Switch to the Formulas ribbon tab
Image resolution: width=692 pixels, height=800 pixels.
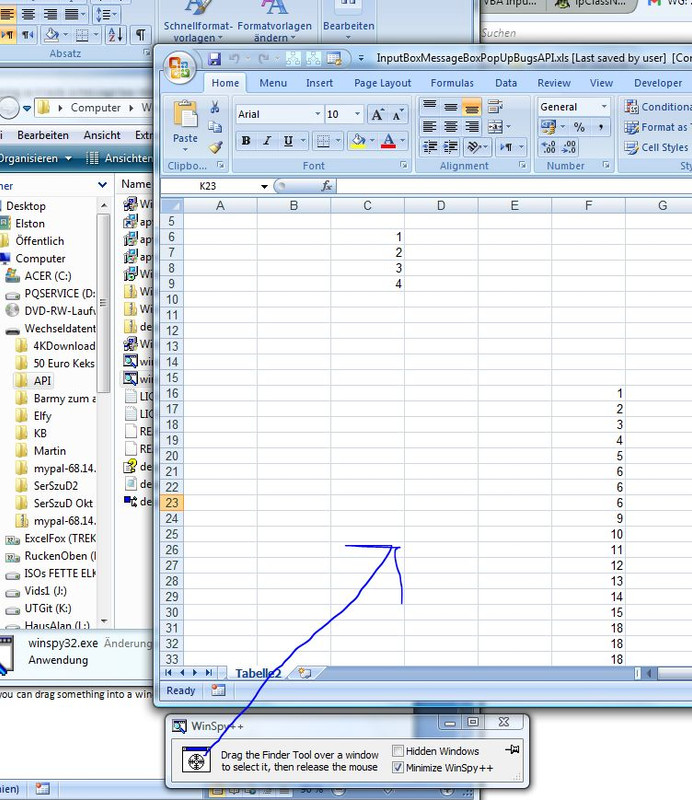click(x=452, y=83)
